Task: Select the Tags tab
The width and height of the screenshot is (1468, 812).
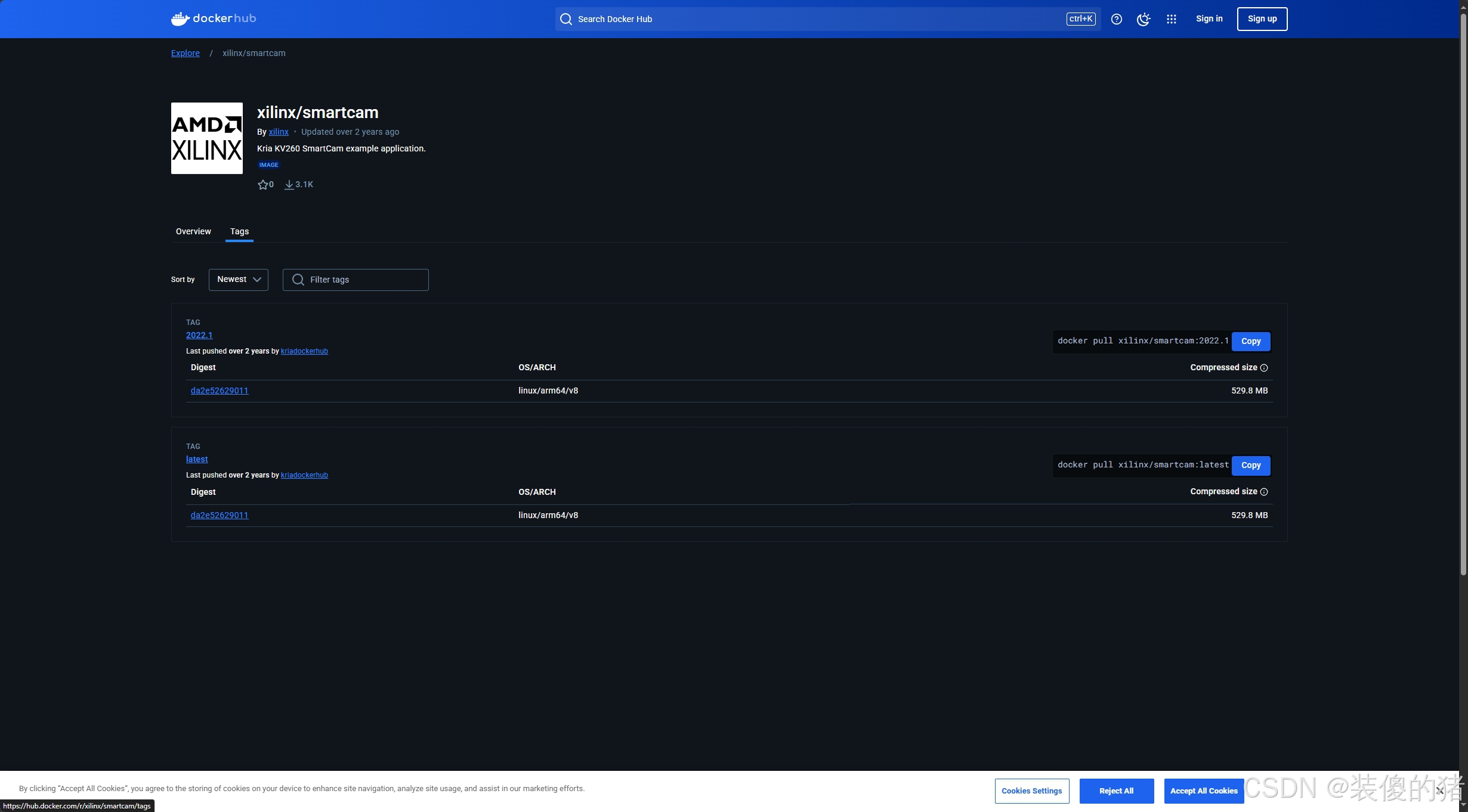Action: [239, 231]
